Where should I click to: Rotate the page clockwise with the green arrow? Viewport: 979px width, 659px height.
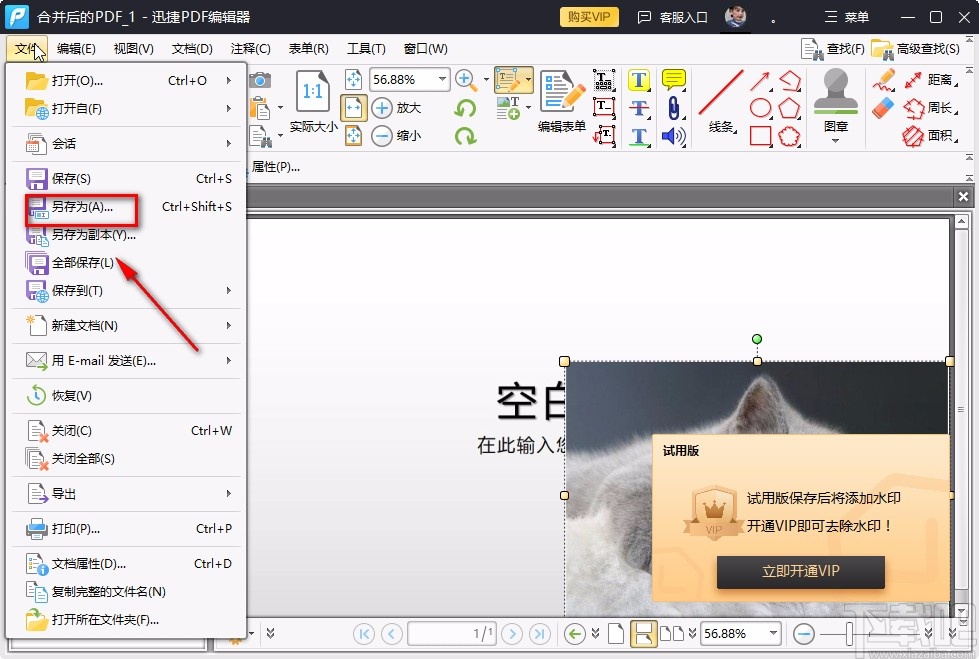coord(465,136)
